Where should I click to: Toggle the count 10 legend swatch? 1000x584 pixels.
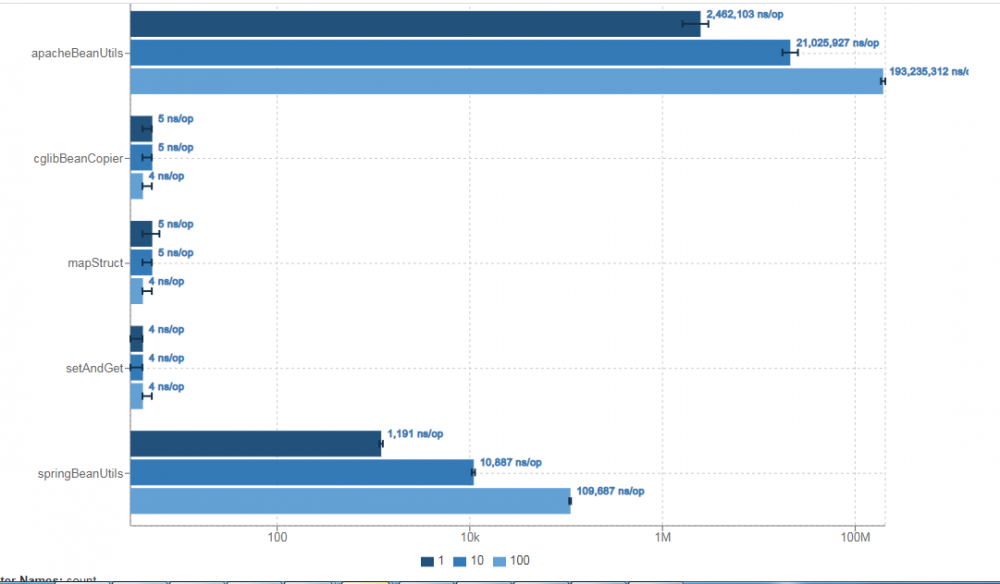click(x=460, y=562)
